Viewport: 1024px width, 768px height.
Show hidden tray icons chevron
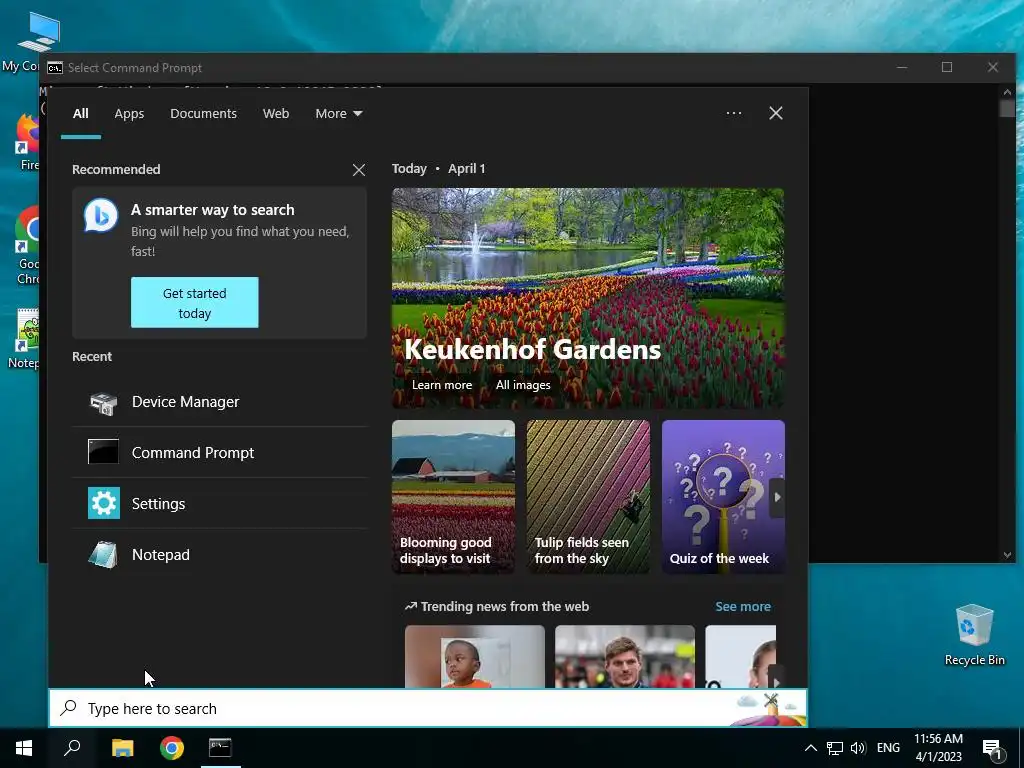point(810,748)
